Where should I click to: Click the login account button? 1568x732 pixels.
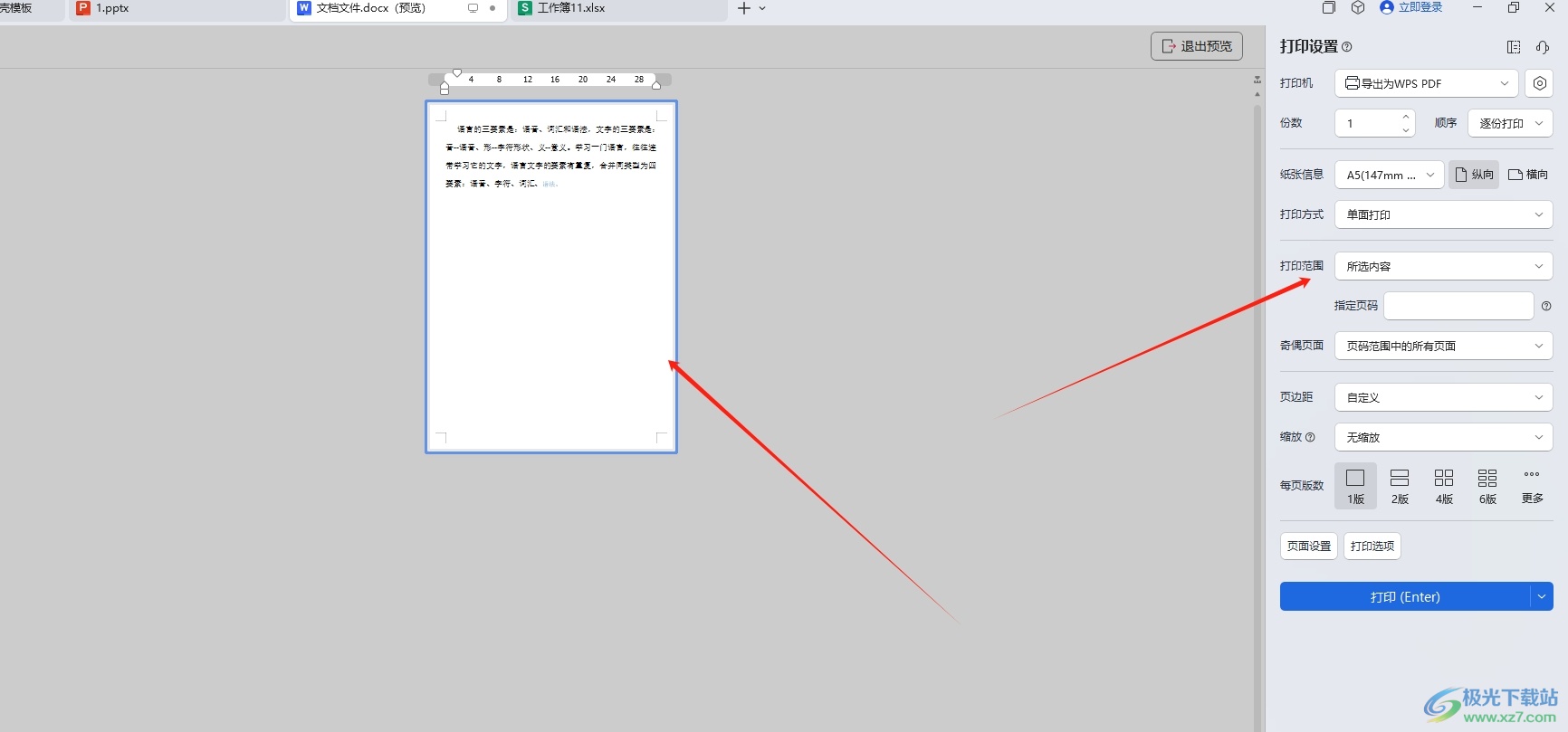pyautogui.click(x=1411, y=7)
